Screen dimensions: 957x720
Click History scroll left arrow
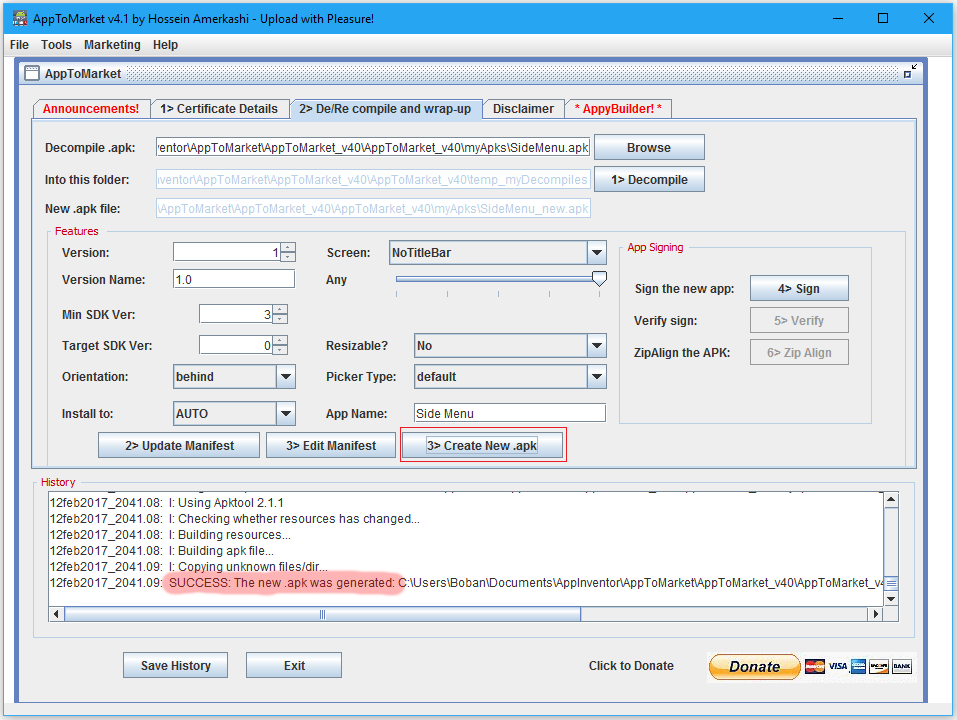pos(56,614)
